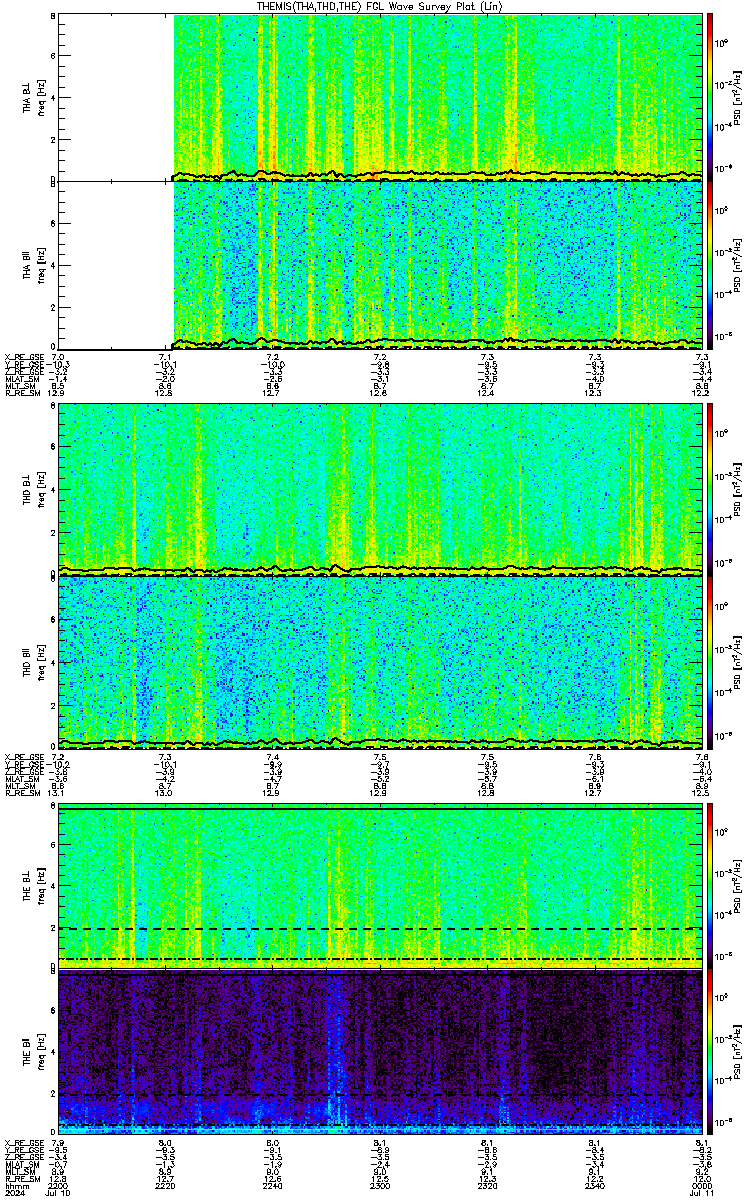Click the 0000 time tick label
Screen dimensions: 750x1200
coord(701,1185)
